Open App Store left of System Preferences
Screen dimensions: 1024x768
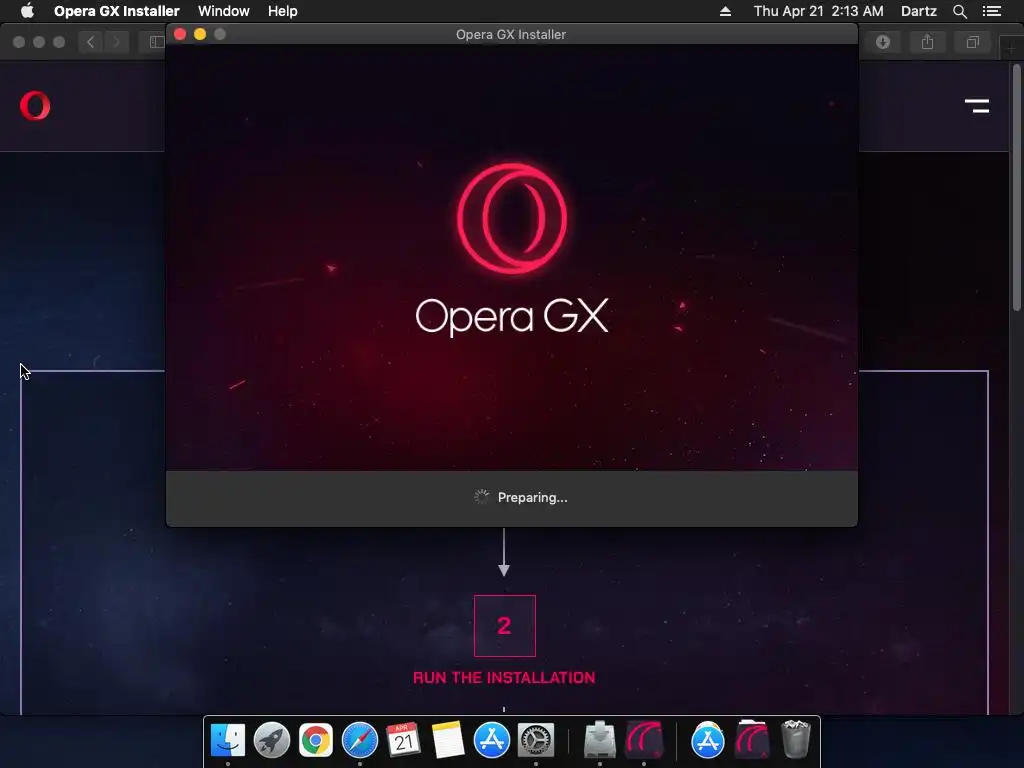coord(491,740)
